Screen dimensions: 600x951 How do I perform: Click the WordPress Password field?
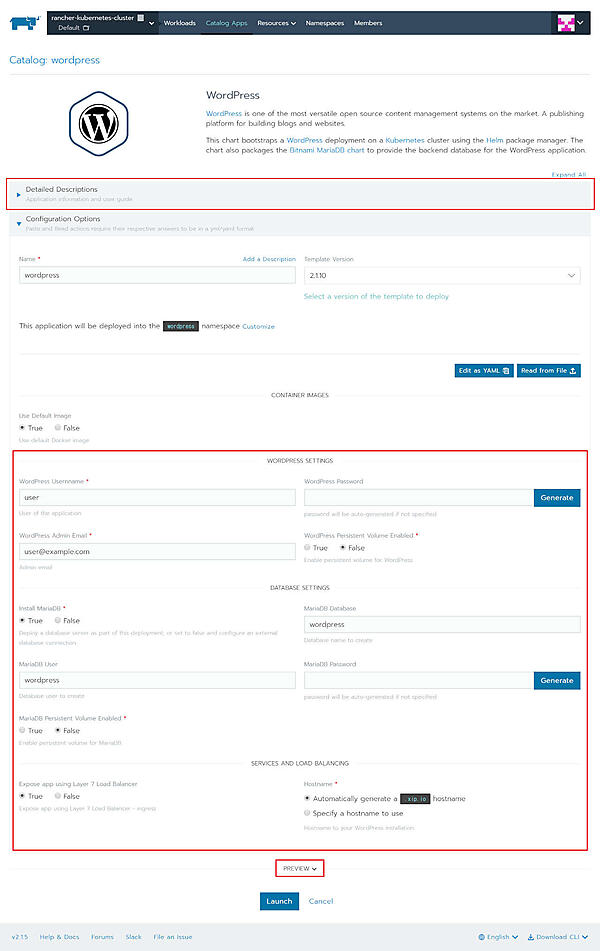pyautogui.click(x=419, y=497)
